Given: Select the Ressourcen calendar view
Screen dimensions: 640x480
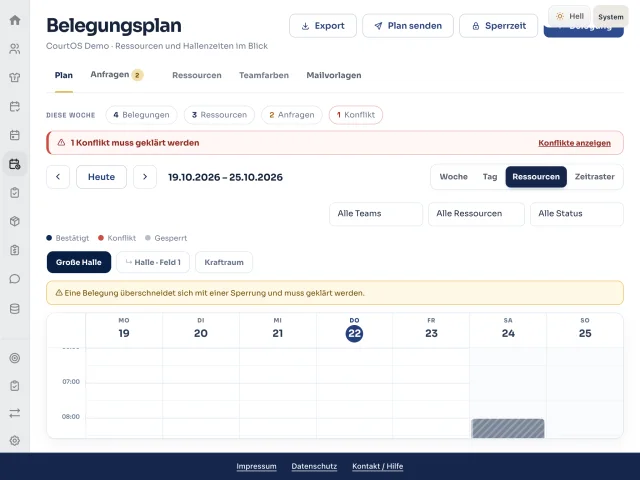Looking at the screenshot, I should (x=536, y=177).
